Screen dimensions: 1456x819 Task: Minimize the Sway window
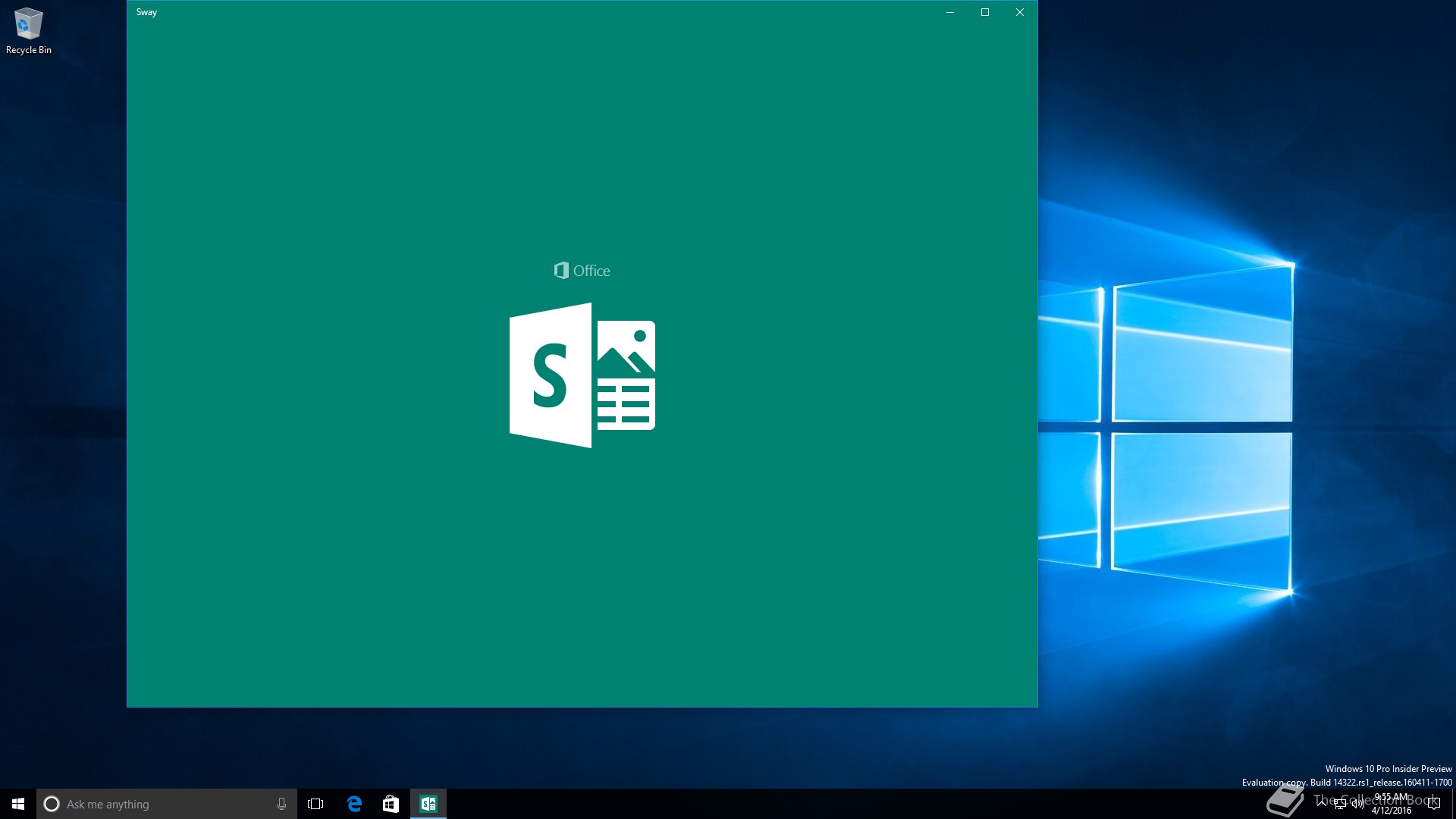click(949, 12)
